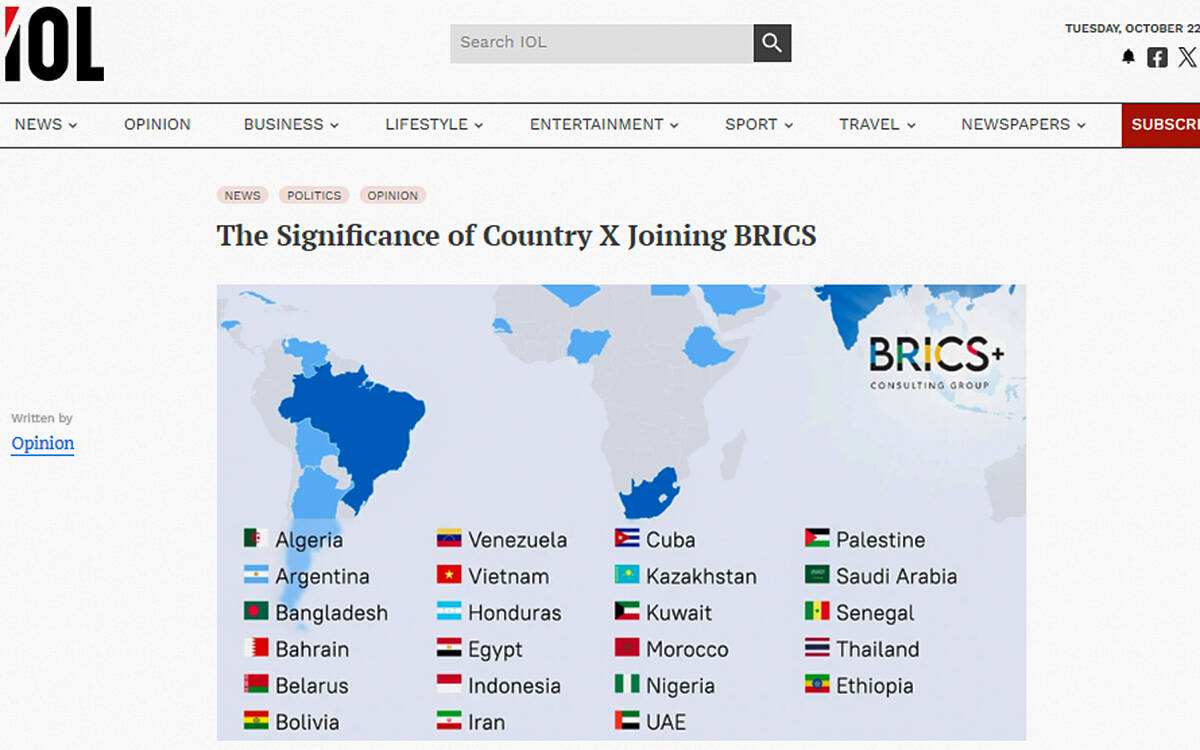Viewport: 1200px width, 750px height.
Task: Select the NEWS category tag
Action: click(x=242, y=196)
